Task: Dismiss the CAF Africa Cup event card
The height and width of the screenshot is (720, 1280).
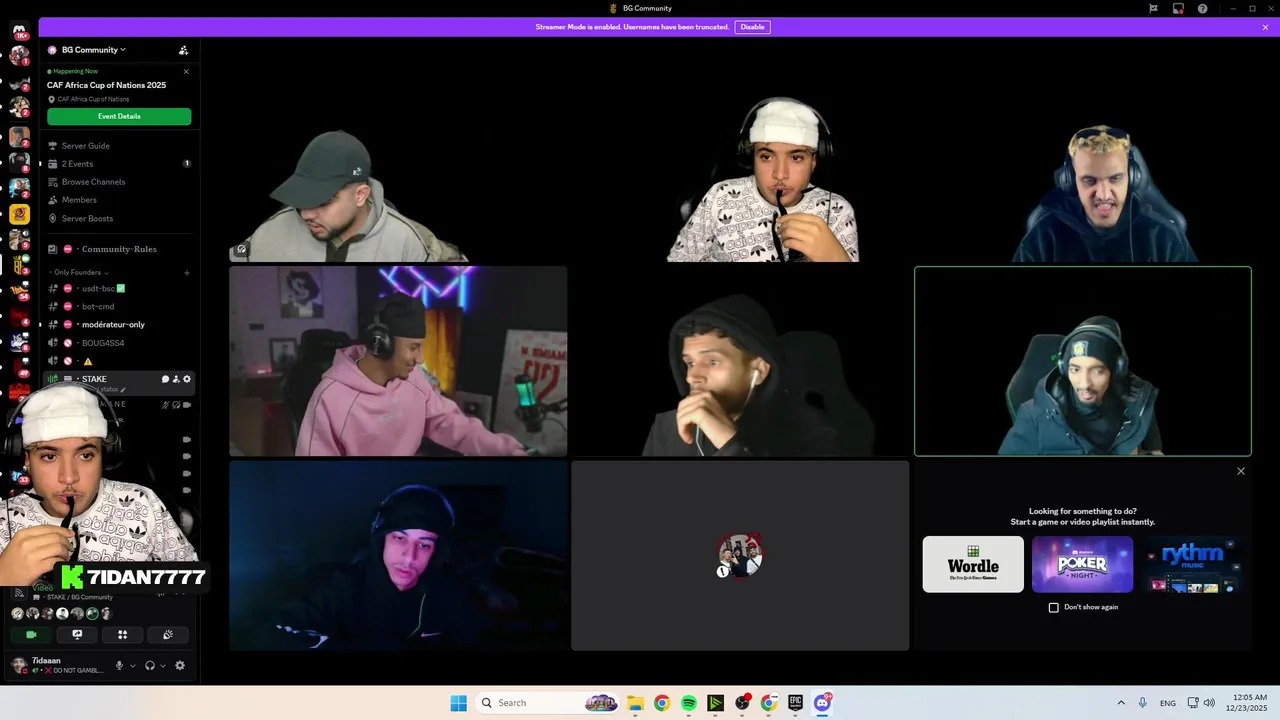Action: point(186,71)
